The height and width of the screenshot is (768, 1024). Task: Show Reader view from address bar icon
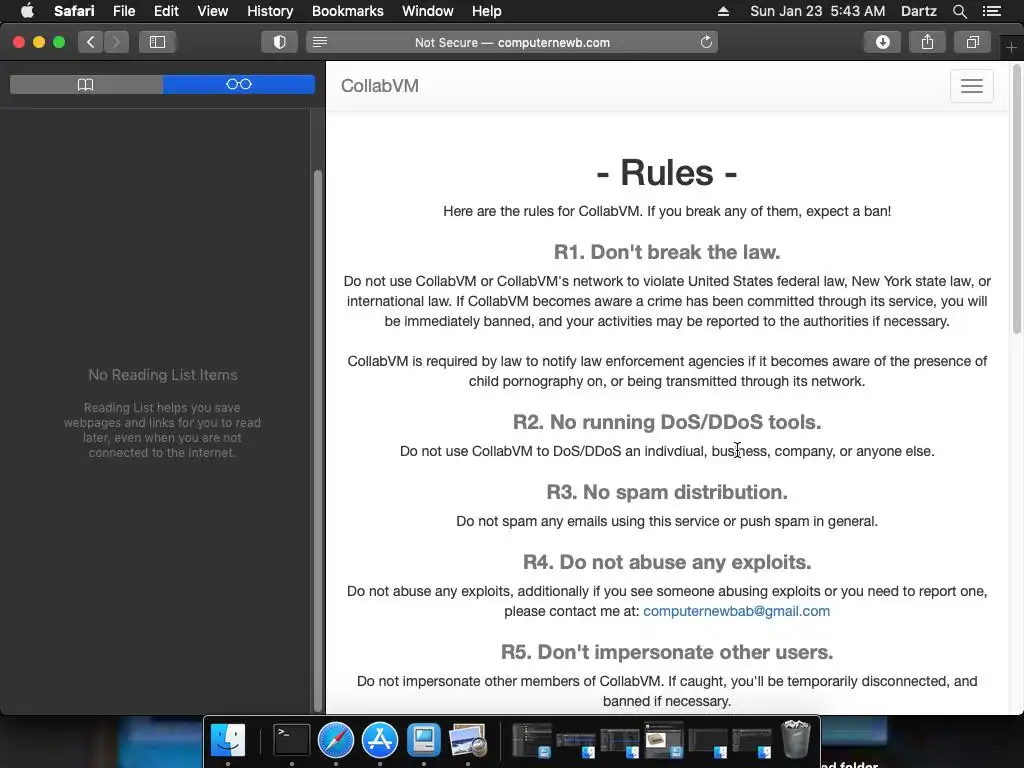(320, 42)
